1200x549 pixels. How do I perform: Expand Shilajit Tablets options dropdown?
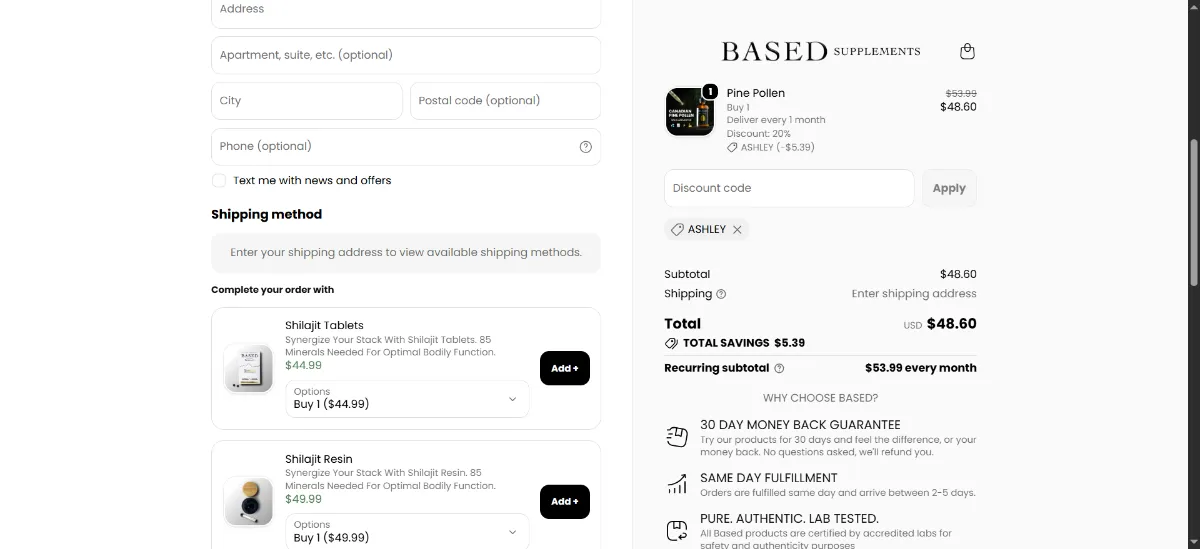point(407,398)
